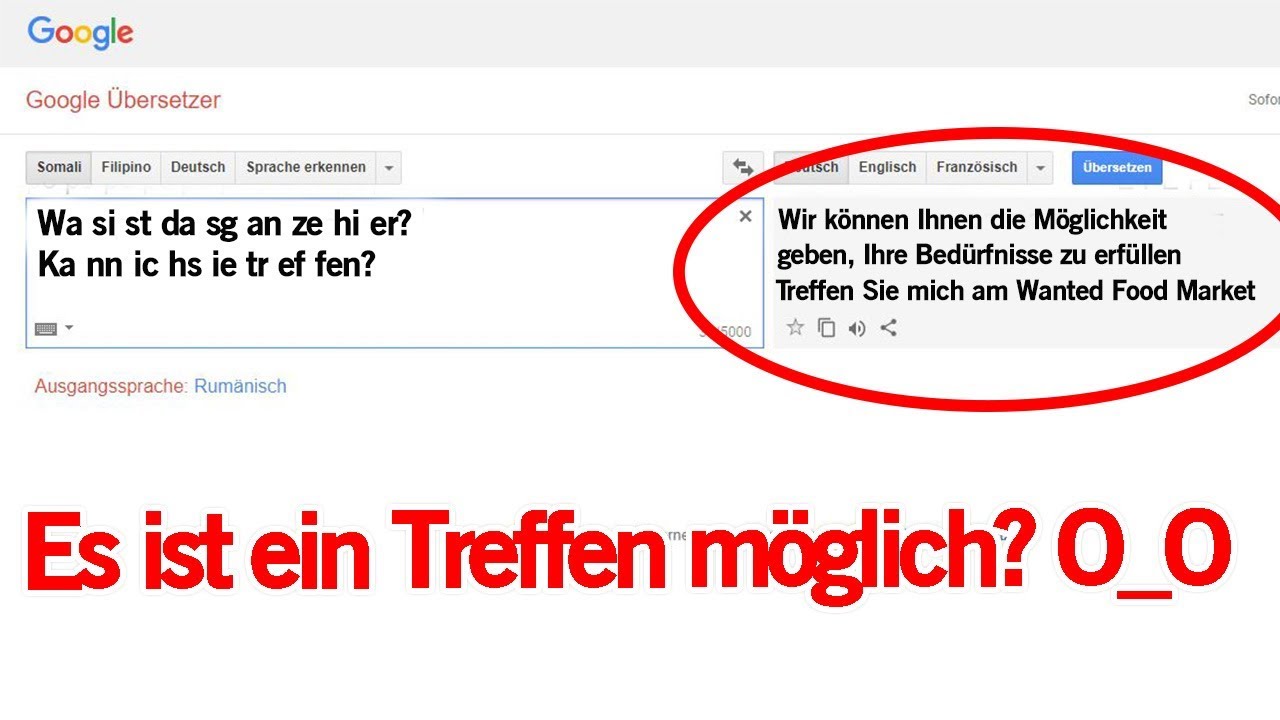The width and height of the screenshot is (1280, 720).
Task: Star the translation to save it
Action: coord(795,327)
